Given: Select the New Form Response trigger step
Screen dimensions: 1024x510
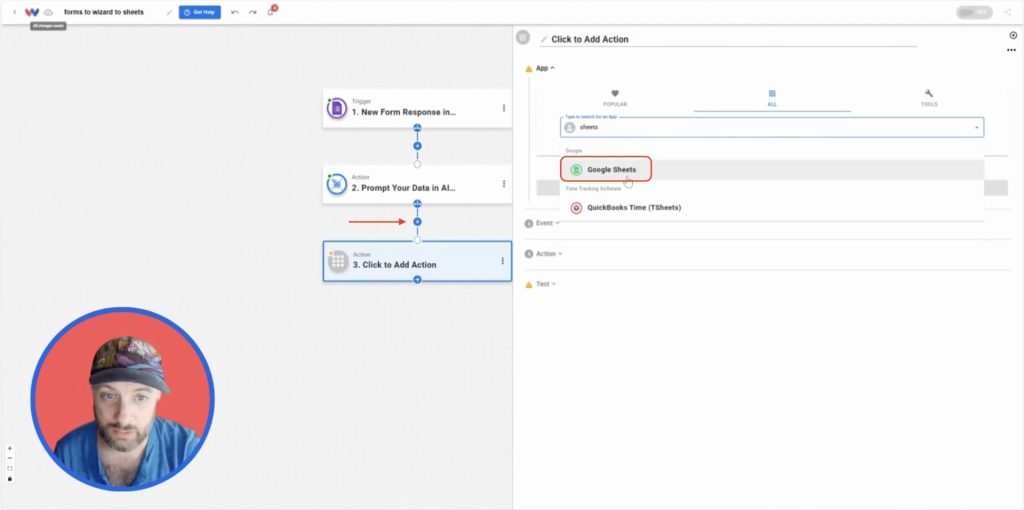Looking at the screenshot, I should (417, 108).
